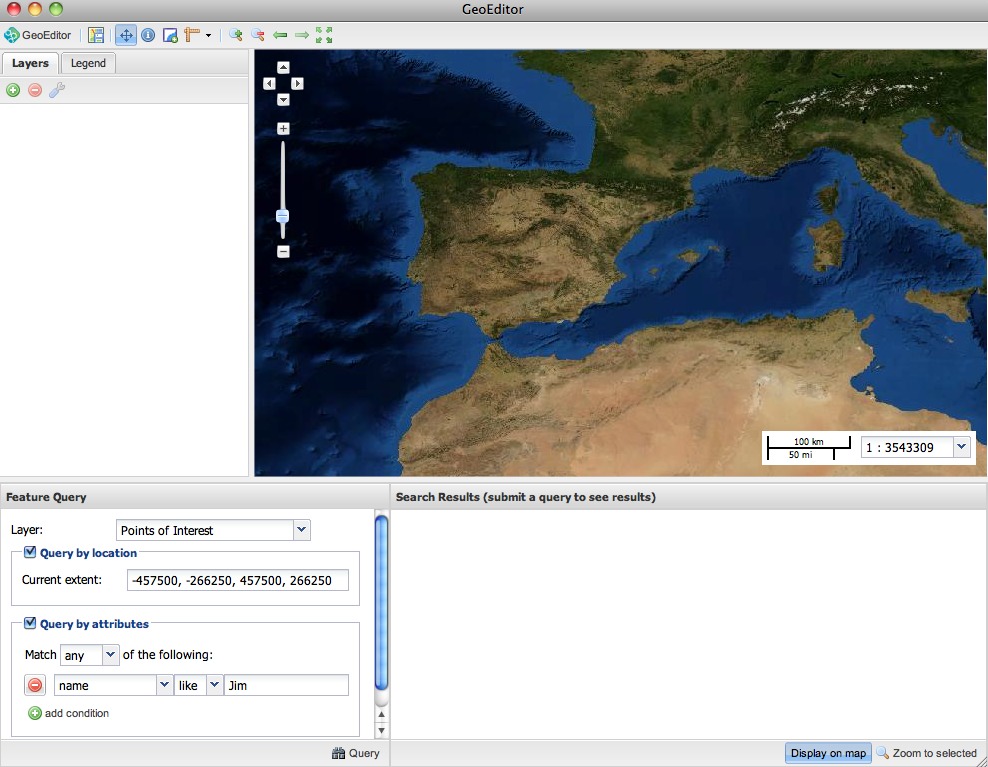The image size is (988, 767).
Task: Open layer properties with wrench icon
Action: [x=57, y=91]
